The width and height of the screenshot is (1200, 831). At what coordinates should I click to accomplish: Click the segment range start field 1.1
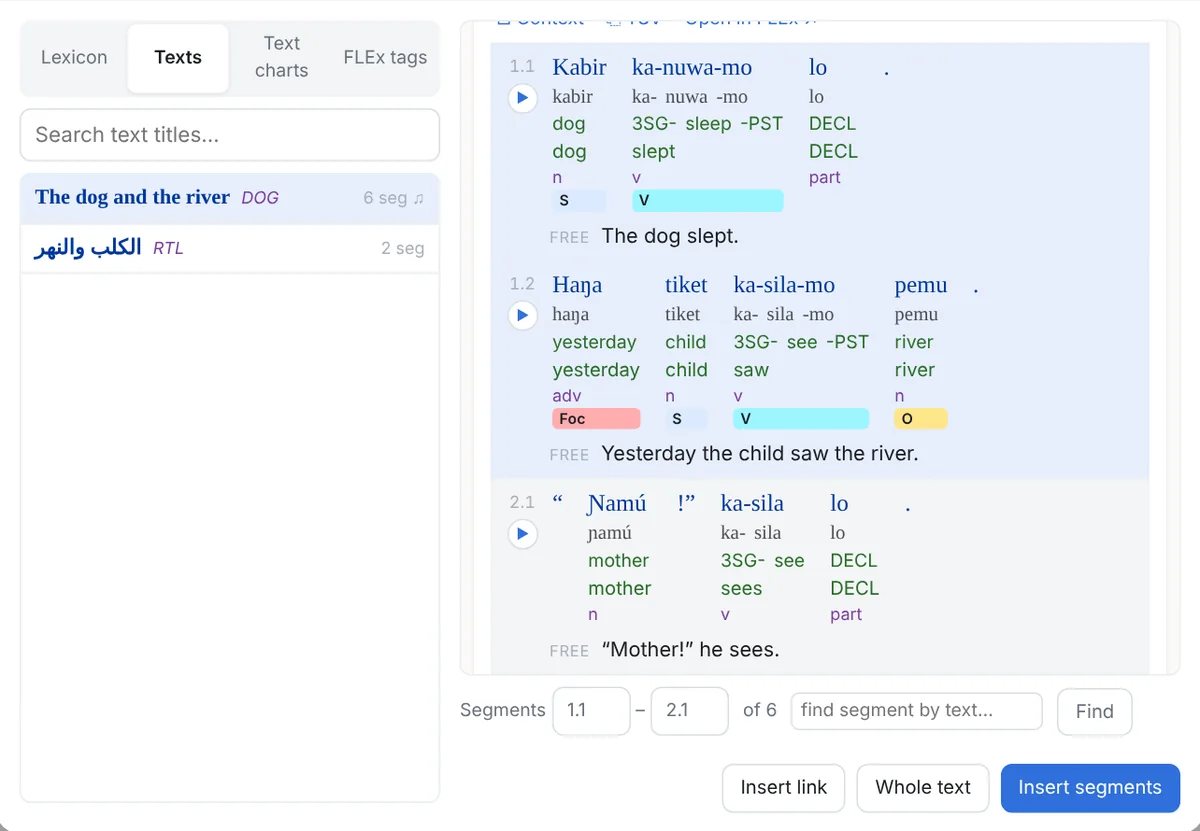tap(591, 711)
